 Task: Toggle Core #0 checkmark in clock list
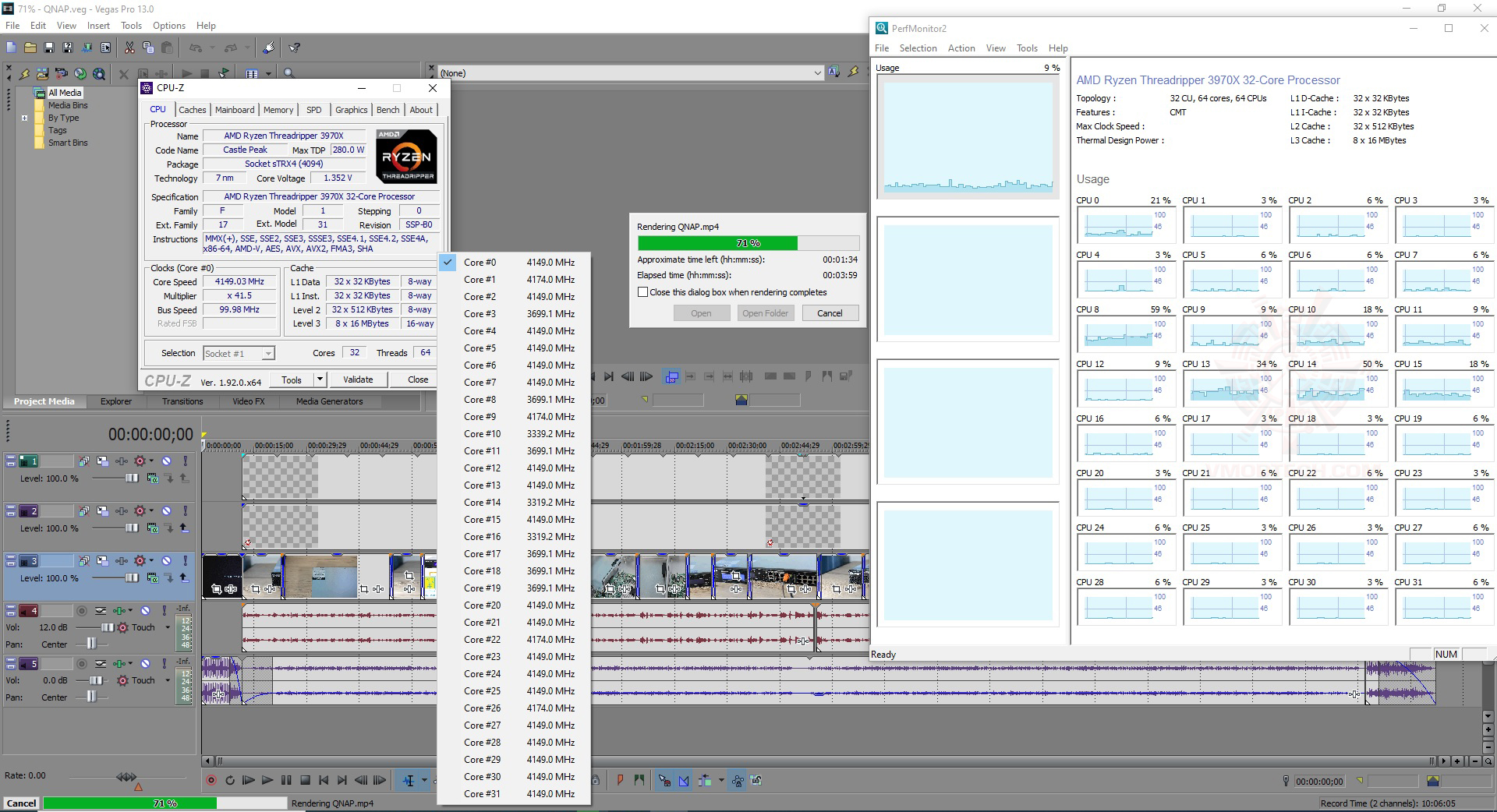tap(448, 263)
